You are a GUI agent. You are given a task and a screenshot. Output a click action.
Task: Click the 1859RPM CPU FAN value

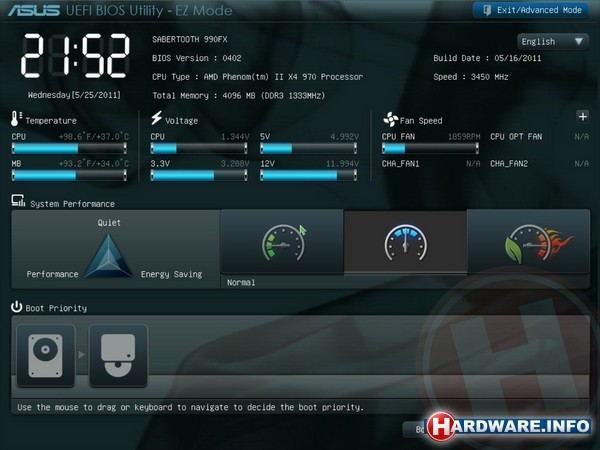pos(464,137)
